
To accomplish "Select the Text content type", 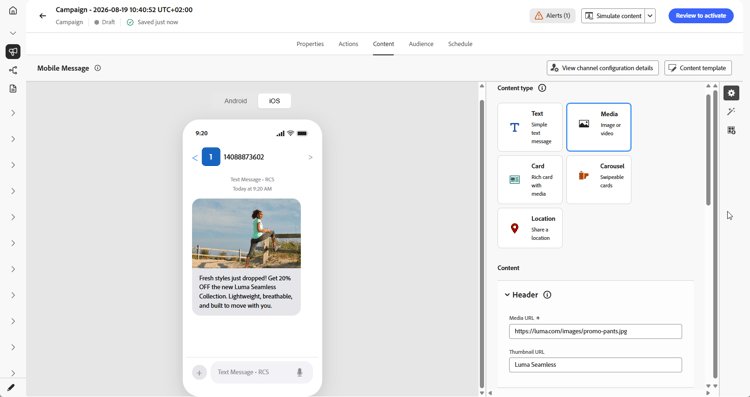I will 530,127.
